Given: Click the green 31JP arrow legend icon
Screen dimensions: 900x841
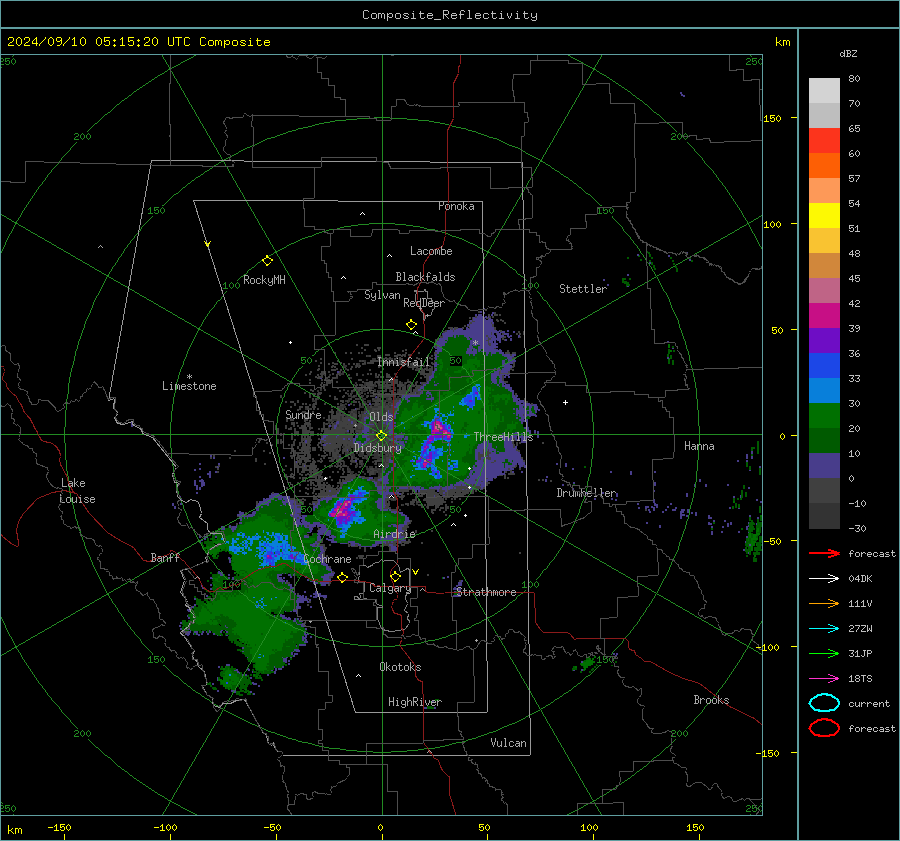Looking at the screenshot, I should pyautogui.click(x=824, y=653).
